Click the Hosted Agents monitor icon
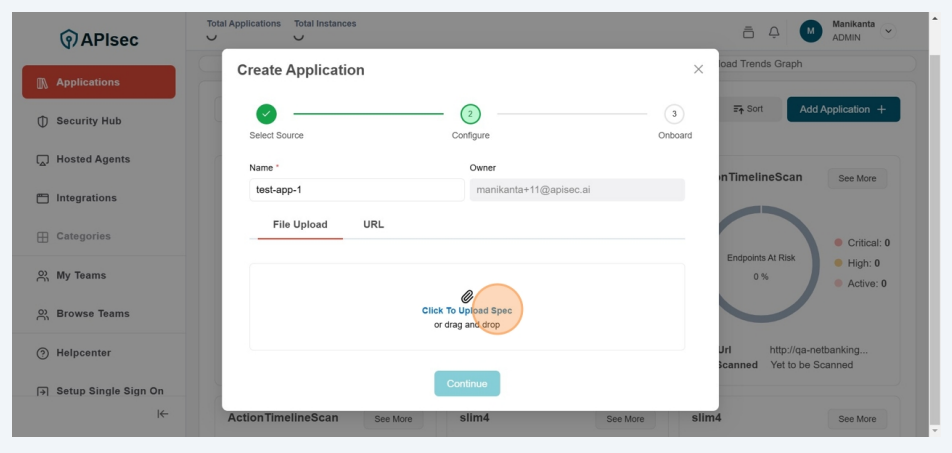The height and width of the screenshot is (453, 952). (42, 160)
